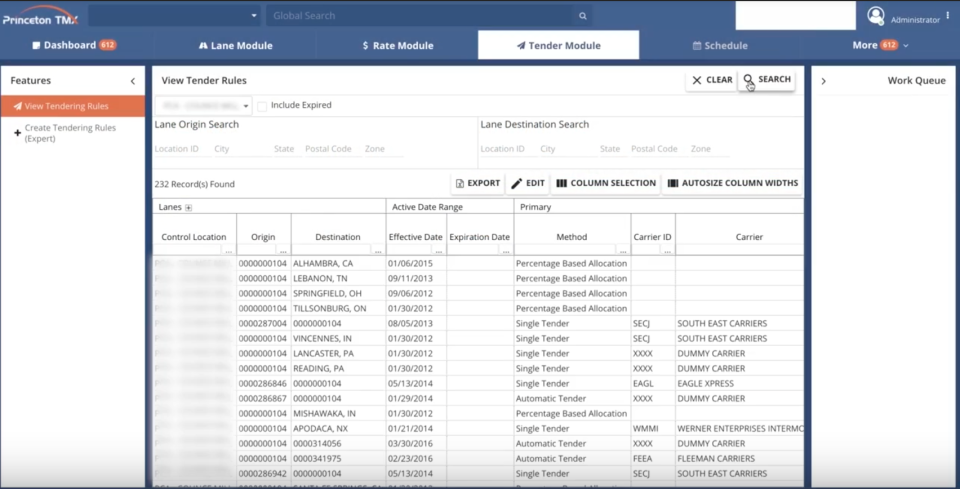Click the origin Postal Code field
This screenshot has height=489, width=960.
coord(332,149)
